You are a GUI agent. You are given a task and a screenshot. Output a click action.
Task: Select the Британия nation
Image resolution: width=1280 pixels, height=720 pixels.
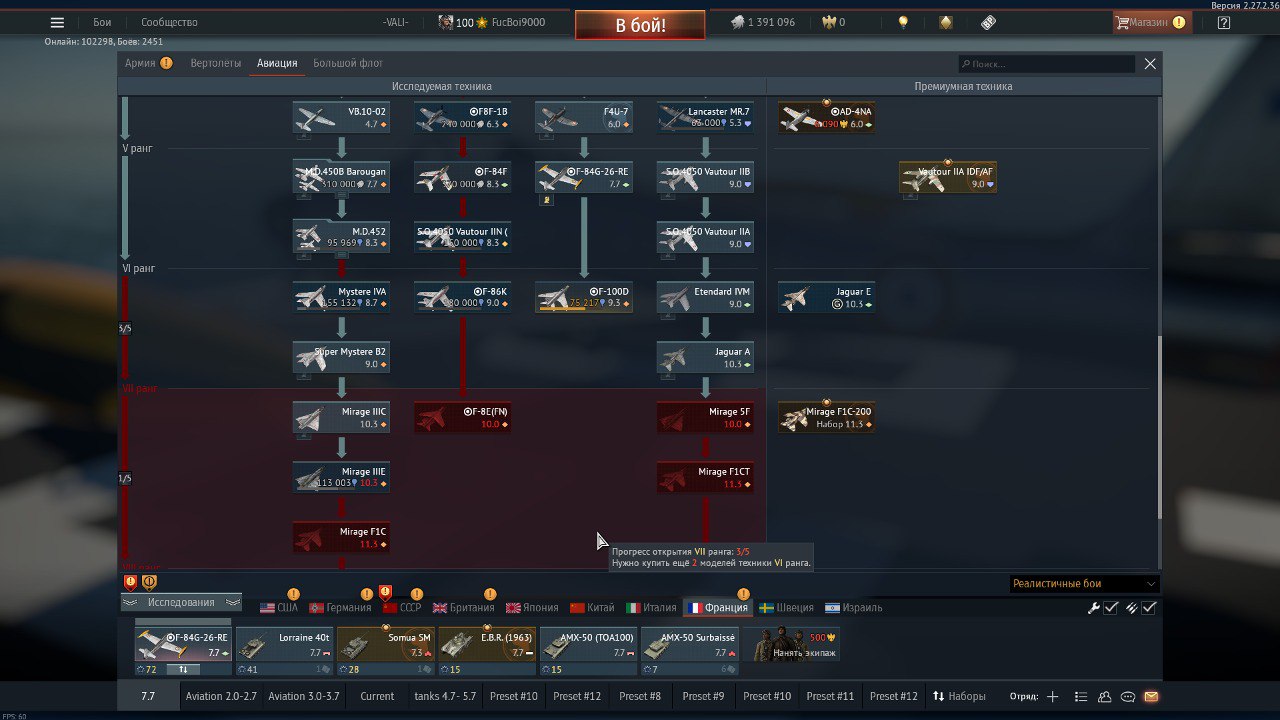(x=464, y=607)
